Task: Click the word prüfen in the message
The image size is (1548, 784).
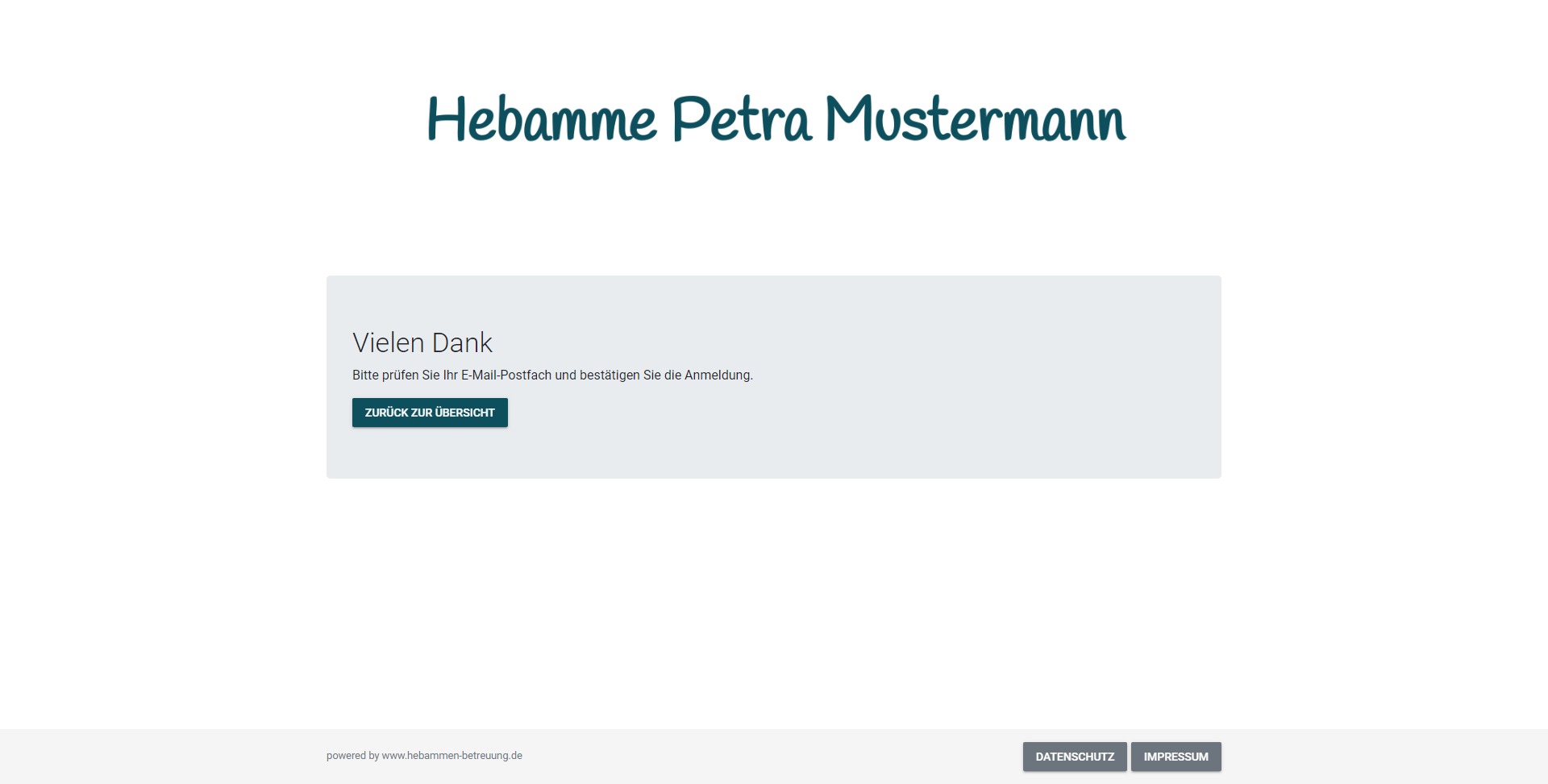Action: [400, 375]
